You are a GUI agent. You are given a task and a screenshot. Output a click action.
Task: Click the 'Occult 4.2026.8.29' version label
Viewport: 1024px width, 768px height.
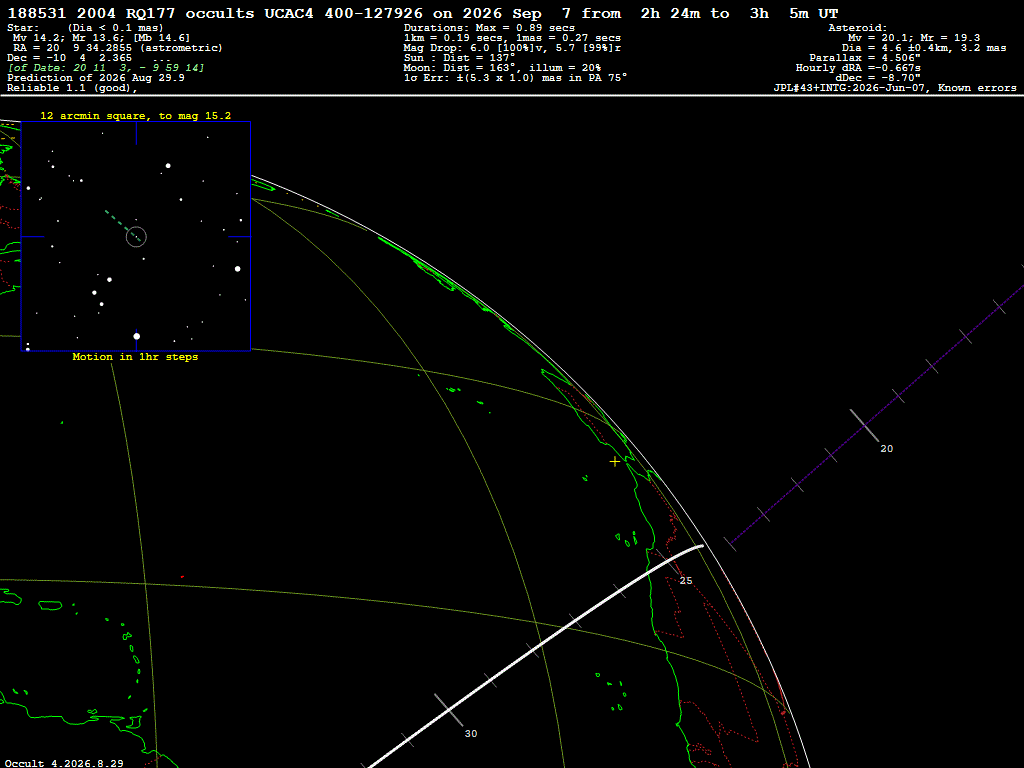64,763
